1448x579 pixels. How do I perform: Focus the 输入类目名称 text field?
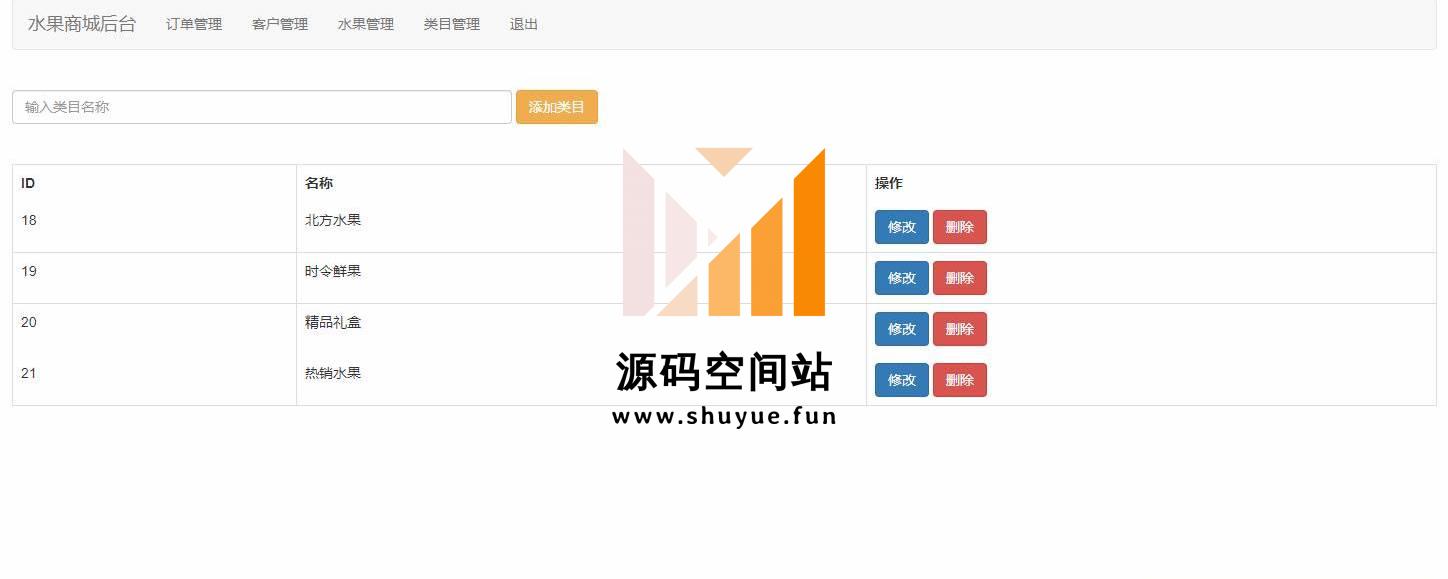point(262,107)
